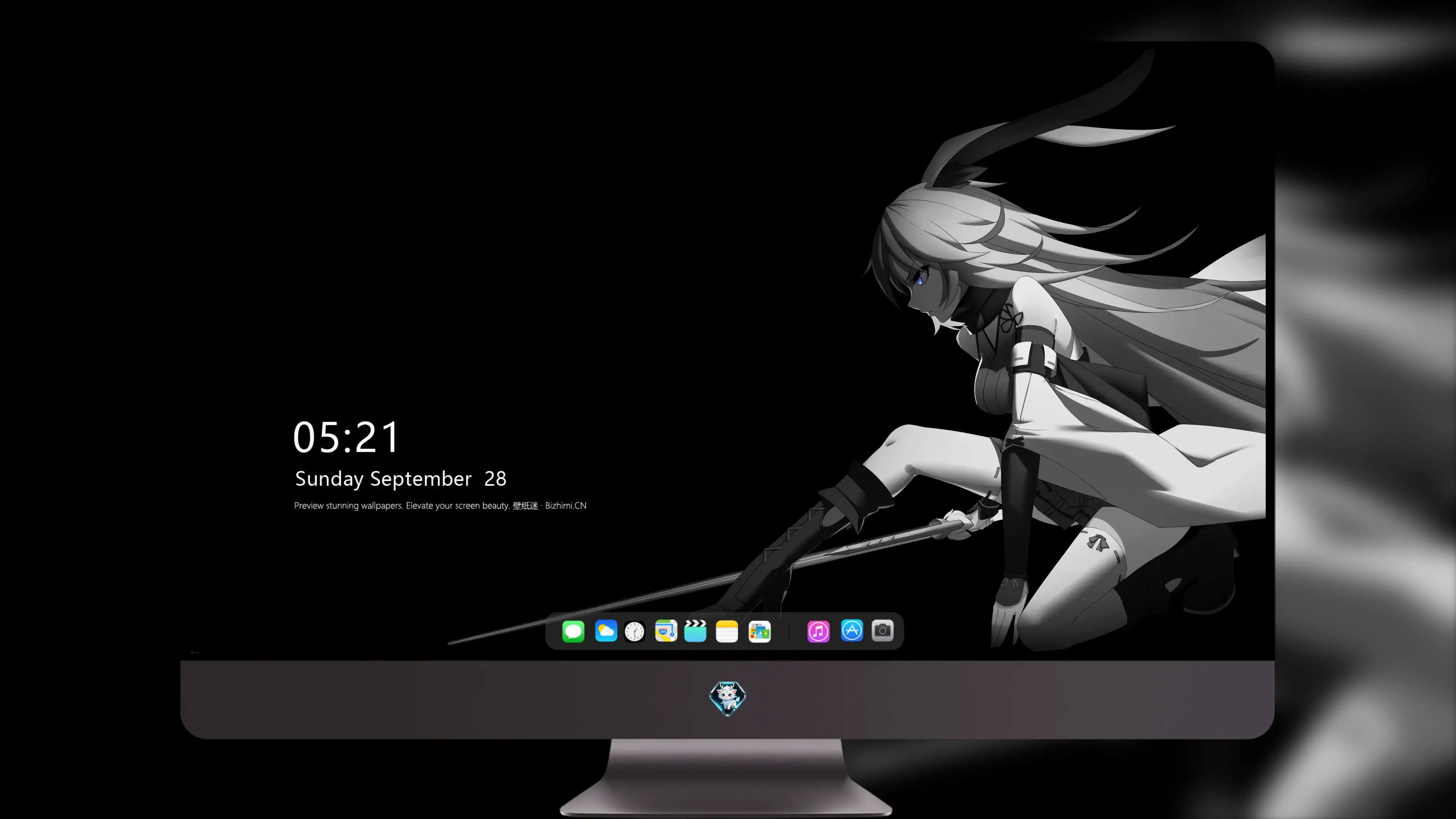This screenshot has width=1456, height=819.
Task: Open the green Messages app in dock
Action: click(x=573, y=631)
